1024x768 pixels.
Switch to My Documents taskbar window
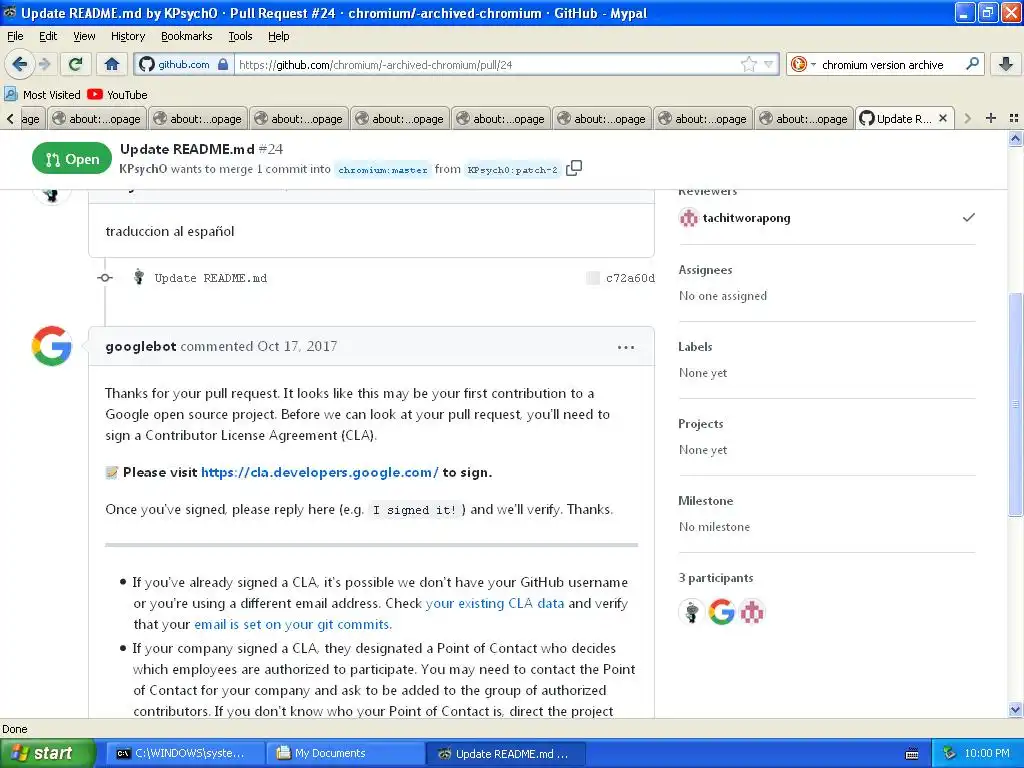pyautogui.click(x=345, y=753)
